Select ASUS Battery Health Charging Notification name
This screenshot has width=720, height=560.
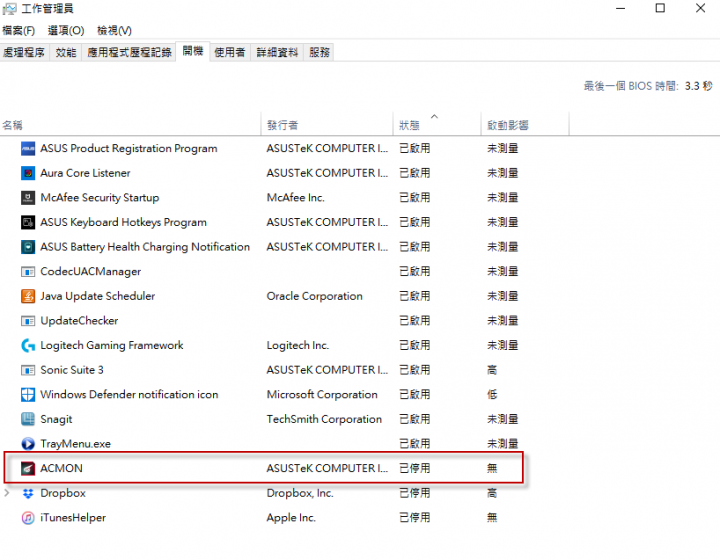[145, 247]
